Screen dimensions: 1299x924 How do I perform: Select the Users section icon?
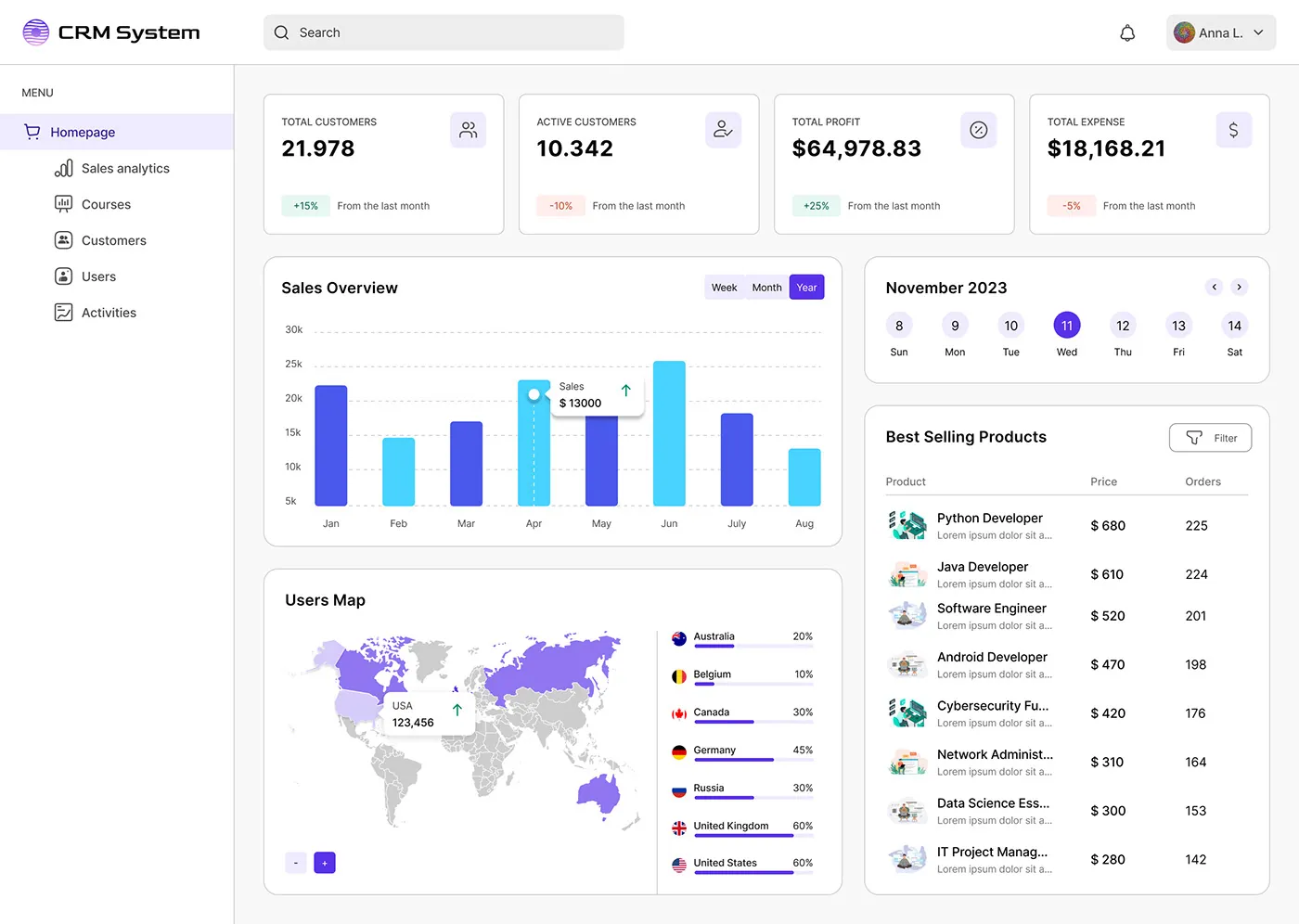tap(63, 276)
